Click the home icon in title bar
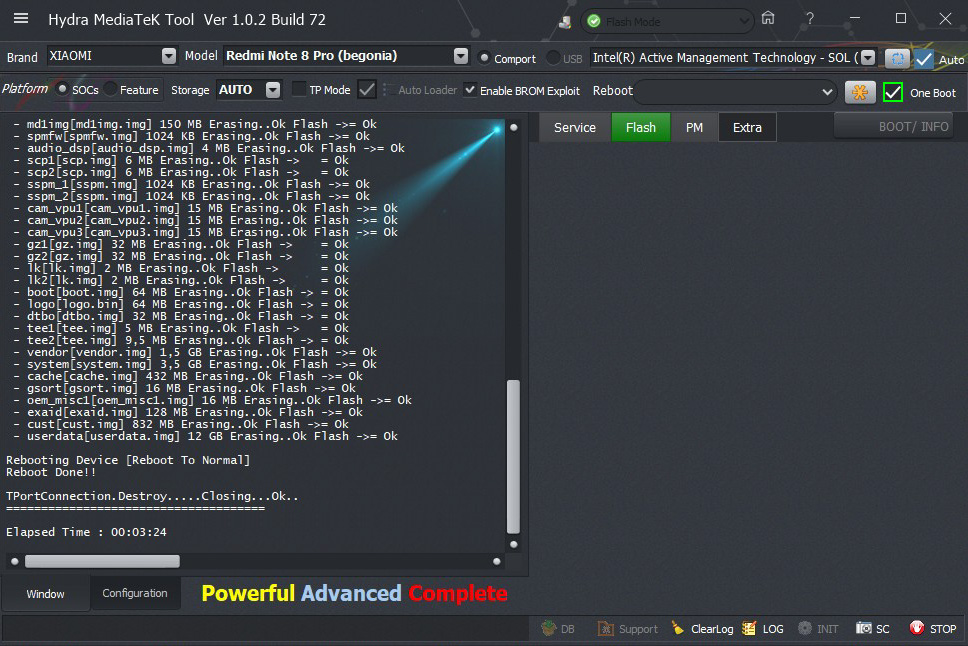The width and height of the screenshot is (968, 646). (768, 19)
